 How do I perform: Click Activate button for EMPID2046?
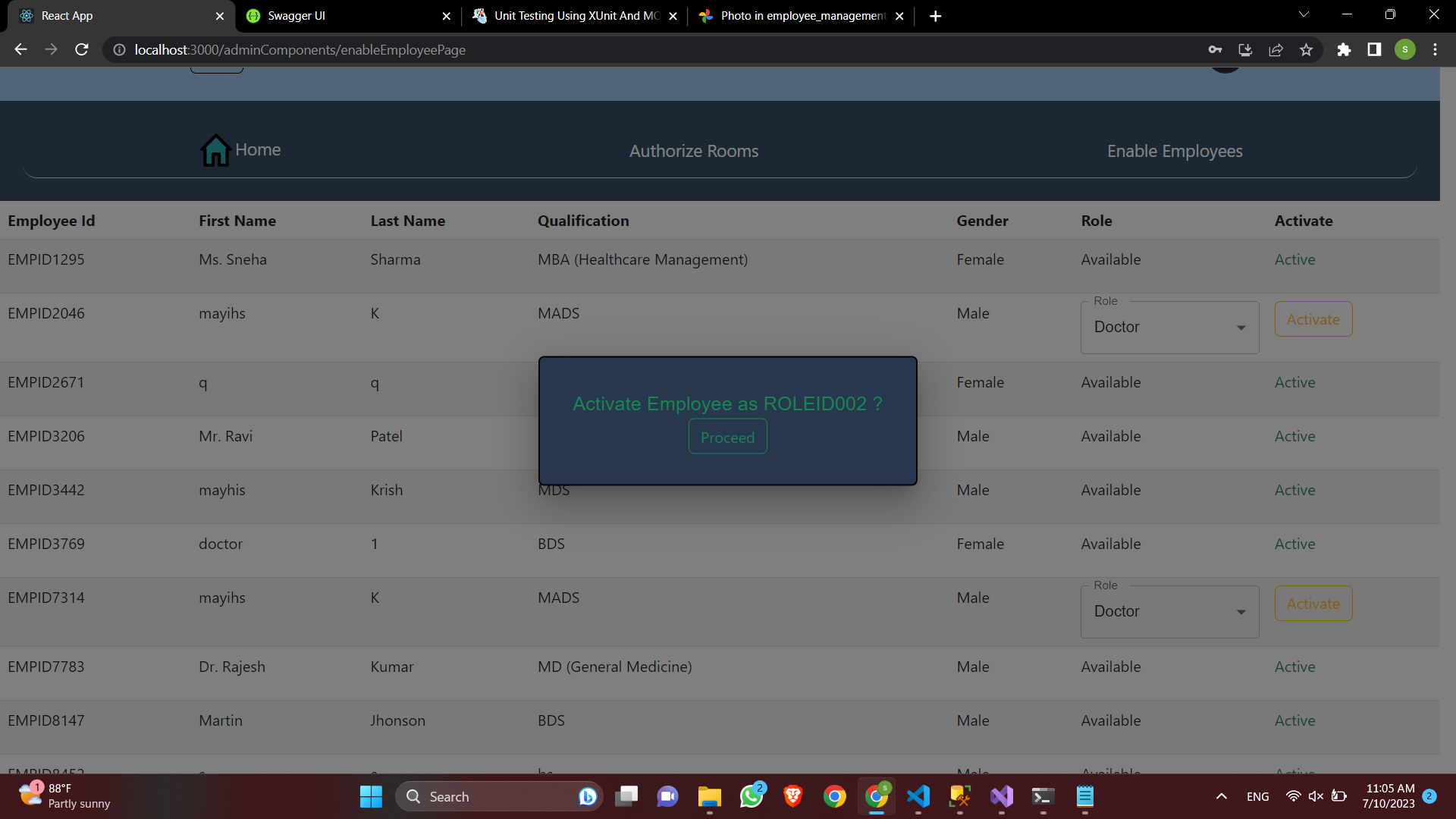1313,319
